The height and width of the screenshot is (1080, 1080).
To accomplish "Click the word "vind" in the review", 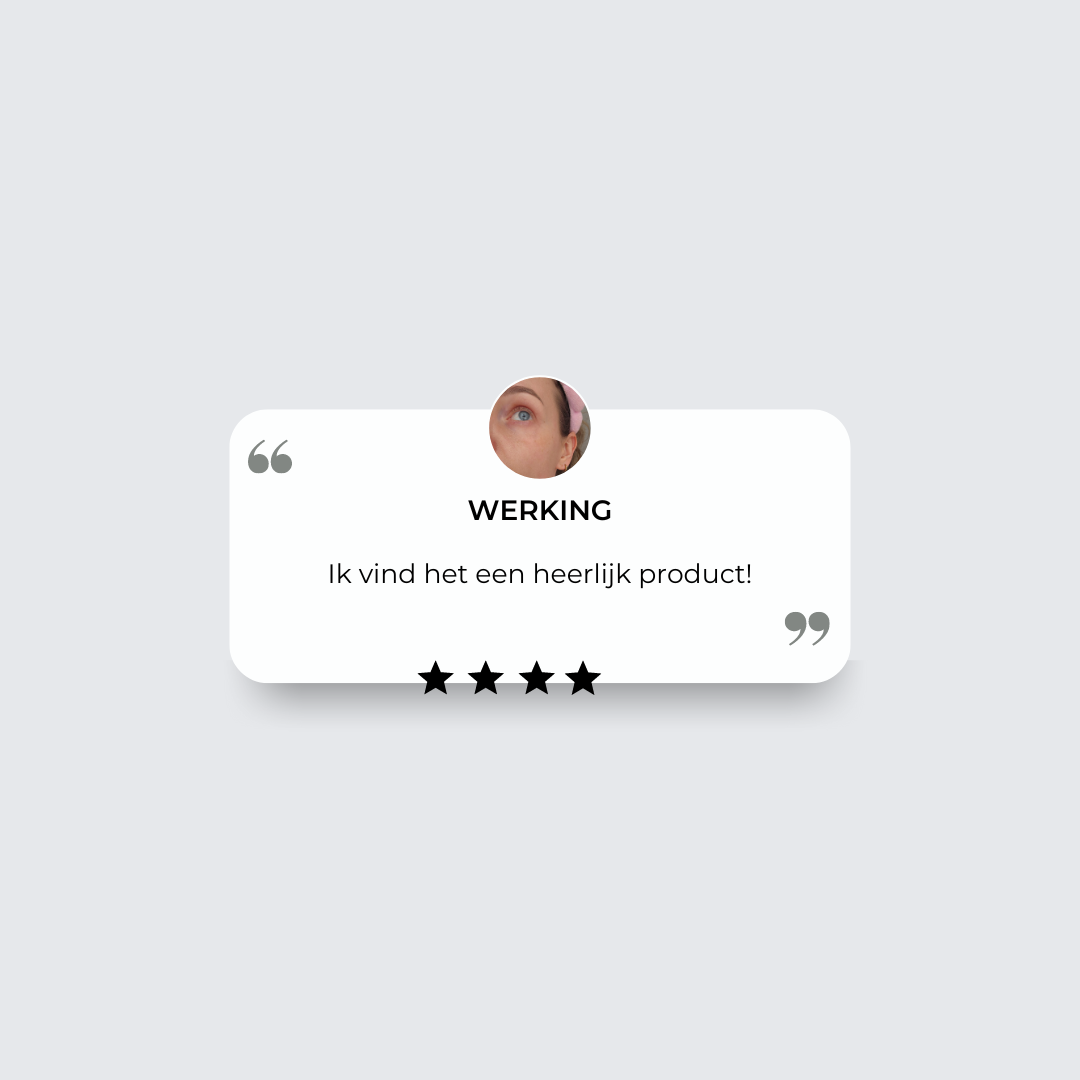I will (x=387, y=574).
